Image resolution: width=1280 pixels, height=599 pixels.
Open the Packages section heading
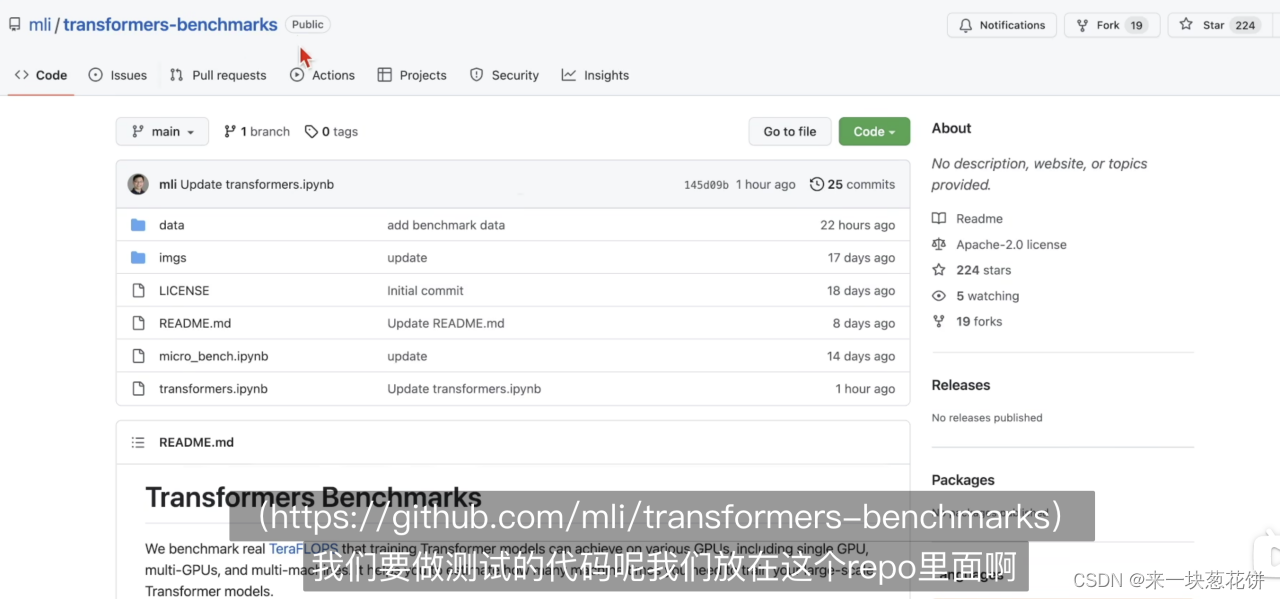coord(963,480)
